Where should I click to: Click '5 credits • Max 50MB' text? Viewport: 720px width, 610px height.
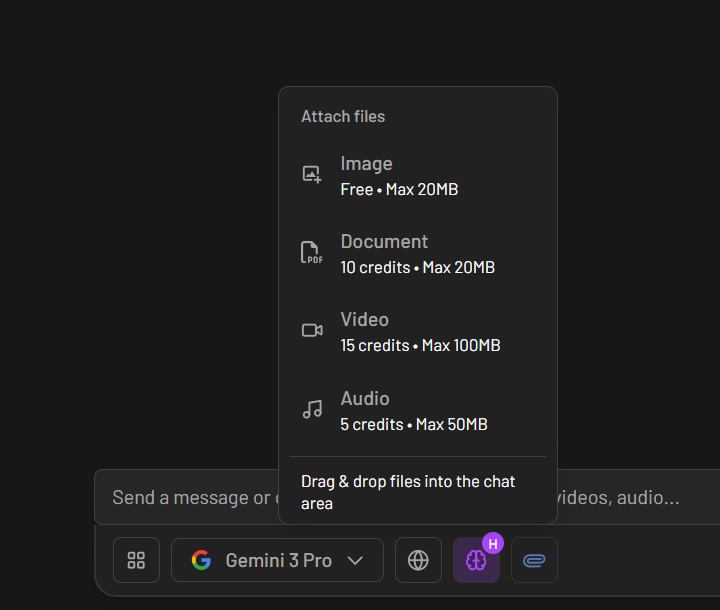click(414, 424)
